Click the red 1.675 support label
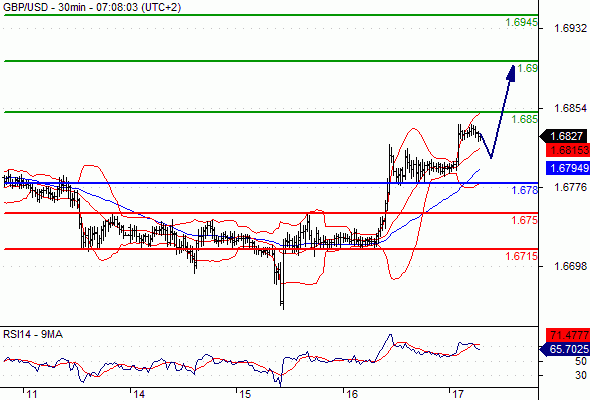The image size is (590, 400). pos(525,220)
